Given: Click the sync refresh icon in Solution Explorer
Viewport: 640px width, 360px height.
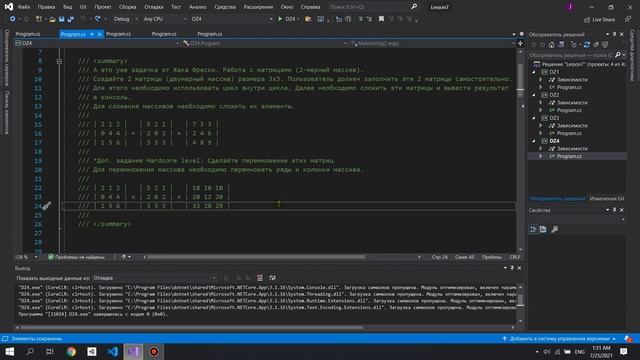Looking at the screenshot, I should coord(587,45).
